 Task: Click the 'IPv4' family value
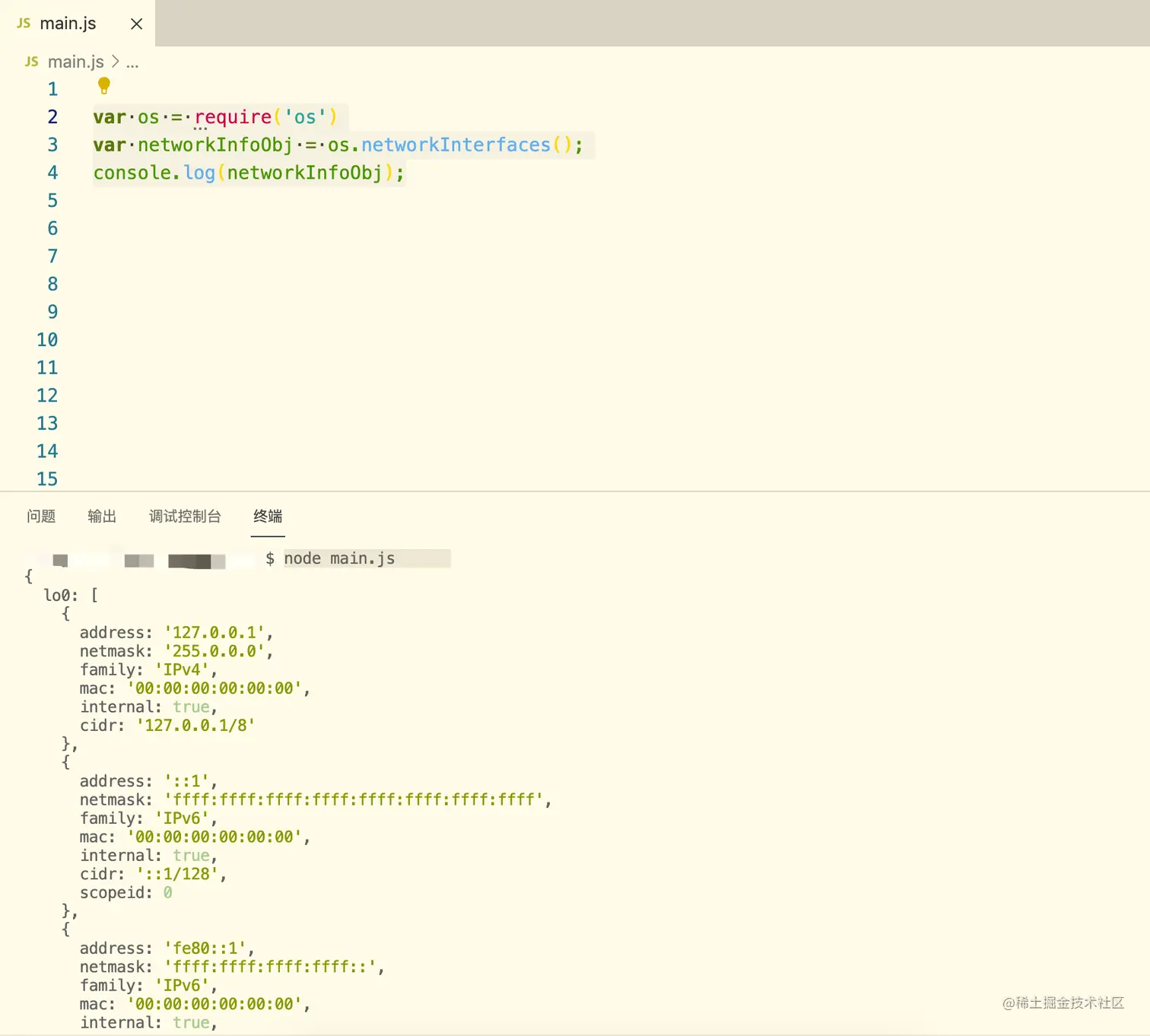click(x=182, y=669)
